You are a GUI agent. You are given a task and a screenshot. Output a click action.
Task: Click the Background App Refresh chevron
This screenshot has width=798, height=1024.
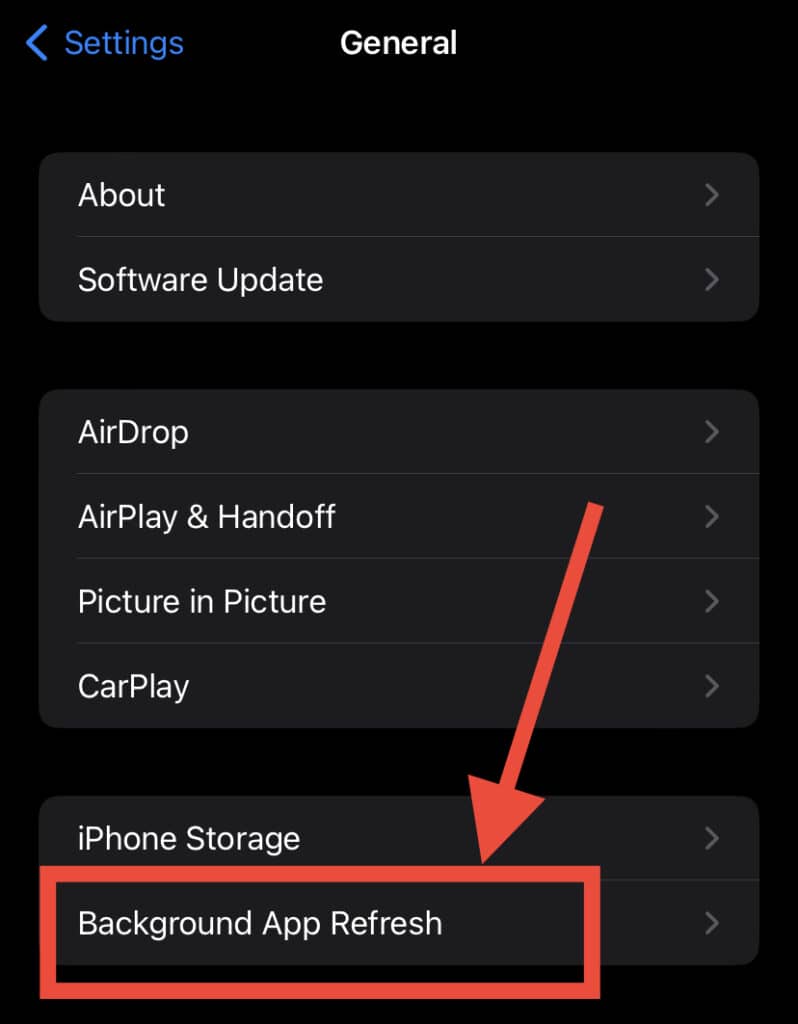click(x=712, y=923)
